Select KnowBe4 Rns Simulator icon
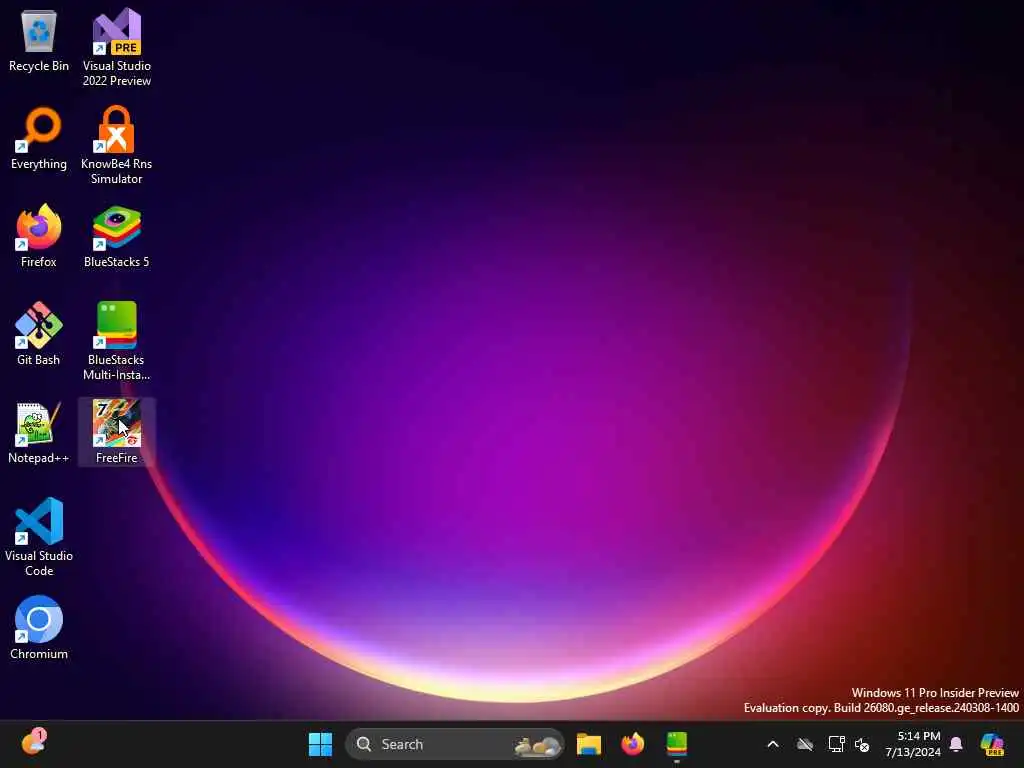 point(116,145)
